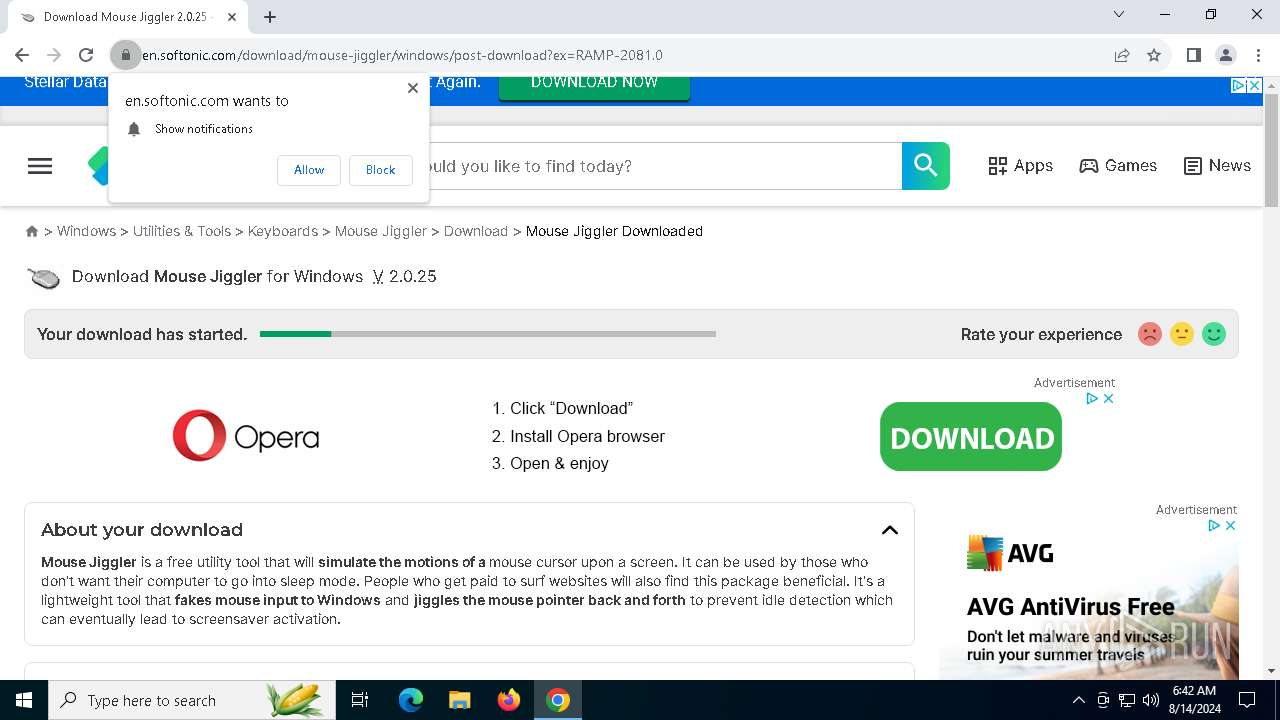Open the Games section
The height and width of the screenshot is (720, 1280).
tap(1118, 166)
